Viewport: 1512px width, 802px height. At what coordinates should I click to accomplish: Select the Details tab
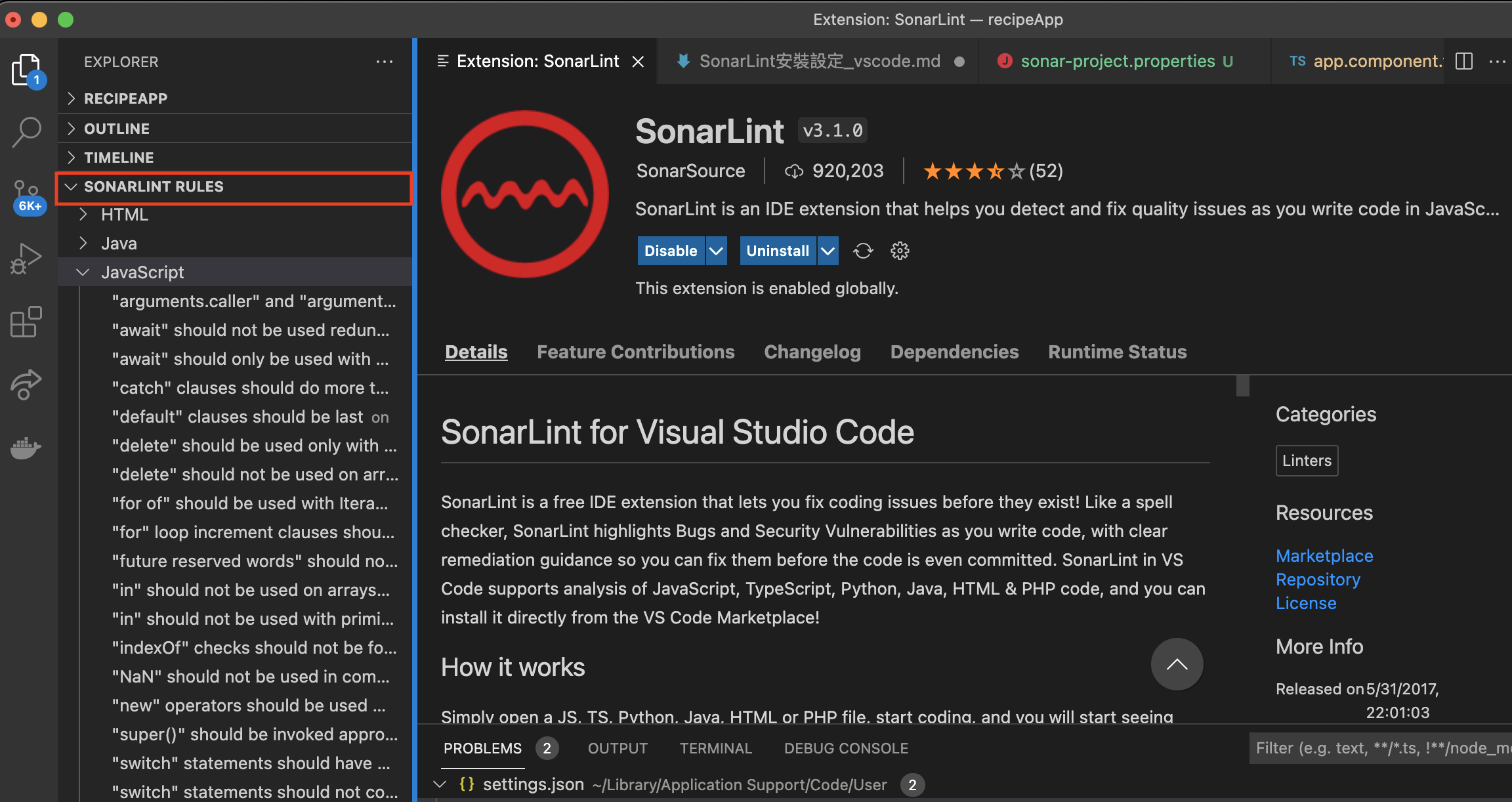tap(476, 352)
